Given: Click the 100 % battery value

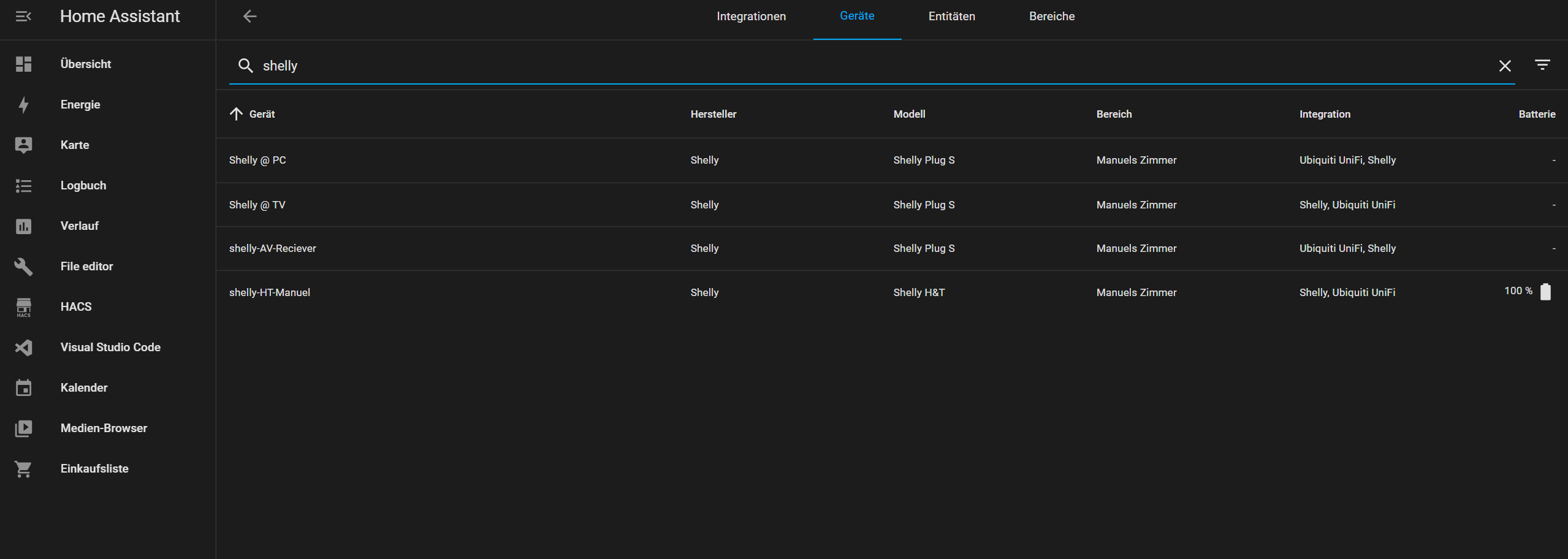Looking at the screenshot, I should coord(1518,291).
